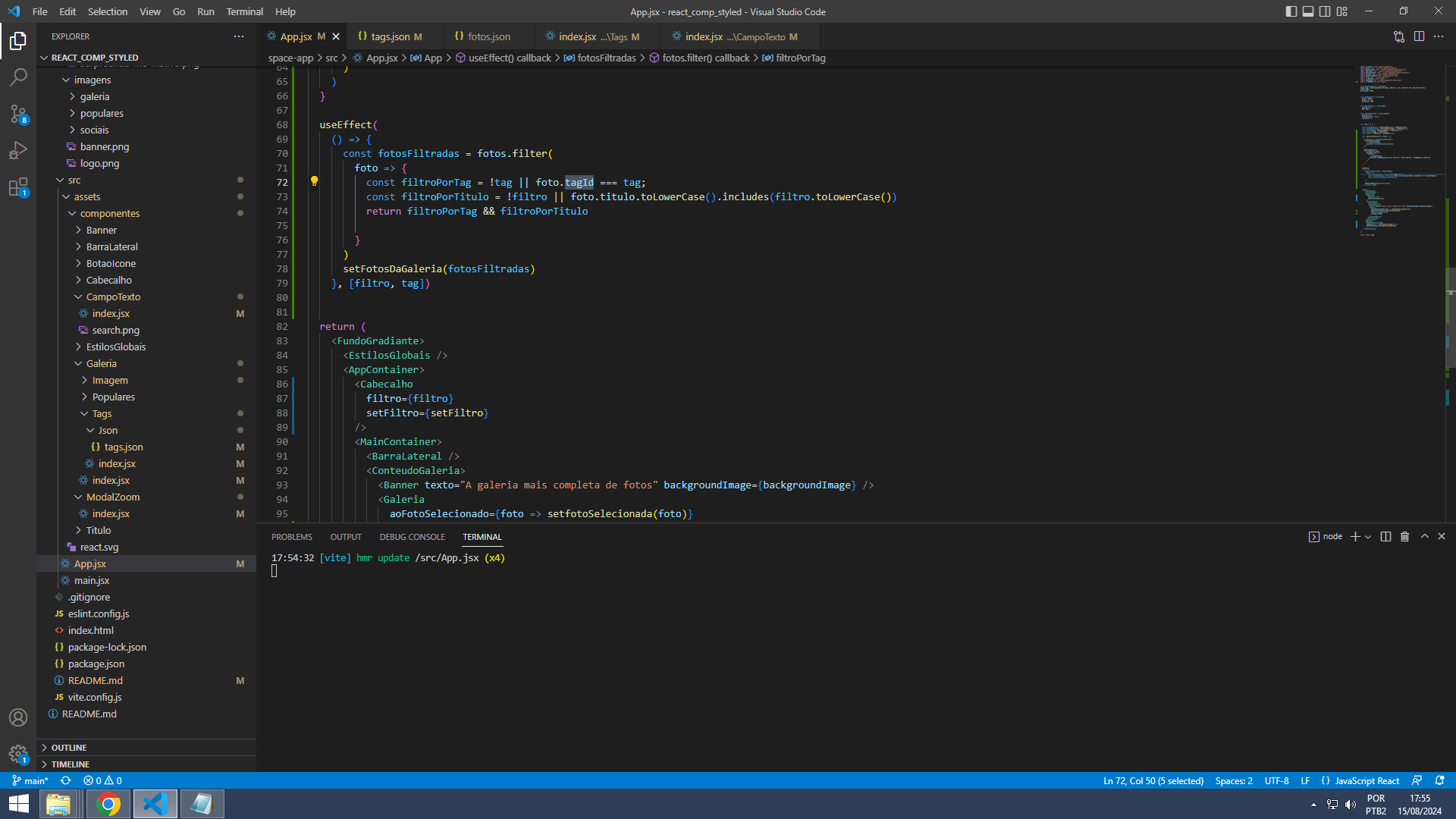Image resolution: width=1456 pixels, height=819 pixels.
Task: Toggle Secondary Side Bar visibility
Action: point(1325,11)
